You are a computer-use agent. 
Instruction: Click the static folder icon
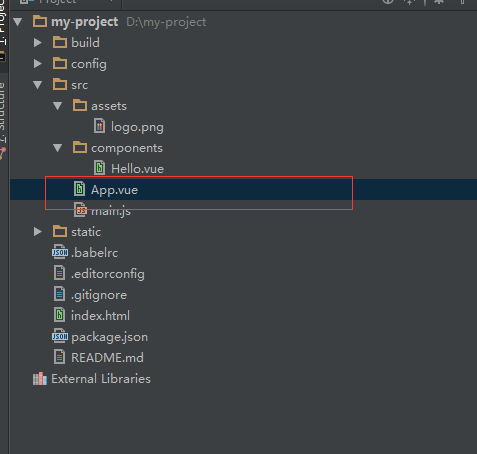pyautogui.click(x=60, y=231)
